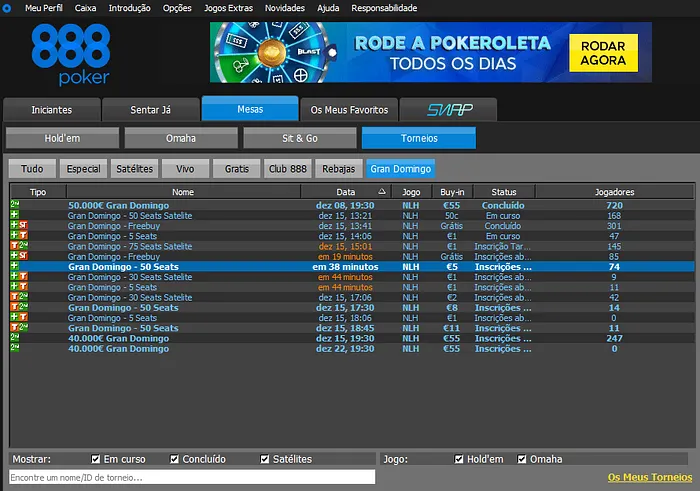700x491 pixels.
Task: Click orange T icon on 75 Seats Satelite row
Action: click(15, 246)
